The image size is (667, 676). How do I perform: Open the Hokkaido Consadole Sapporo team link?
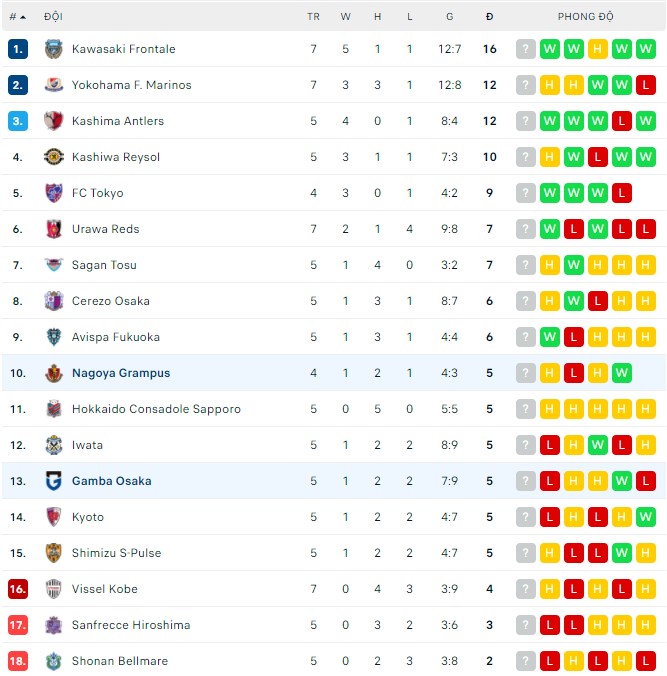pos(156,409)
